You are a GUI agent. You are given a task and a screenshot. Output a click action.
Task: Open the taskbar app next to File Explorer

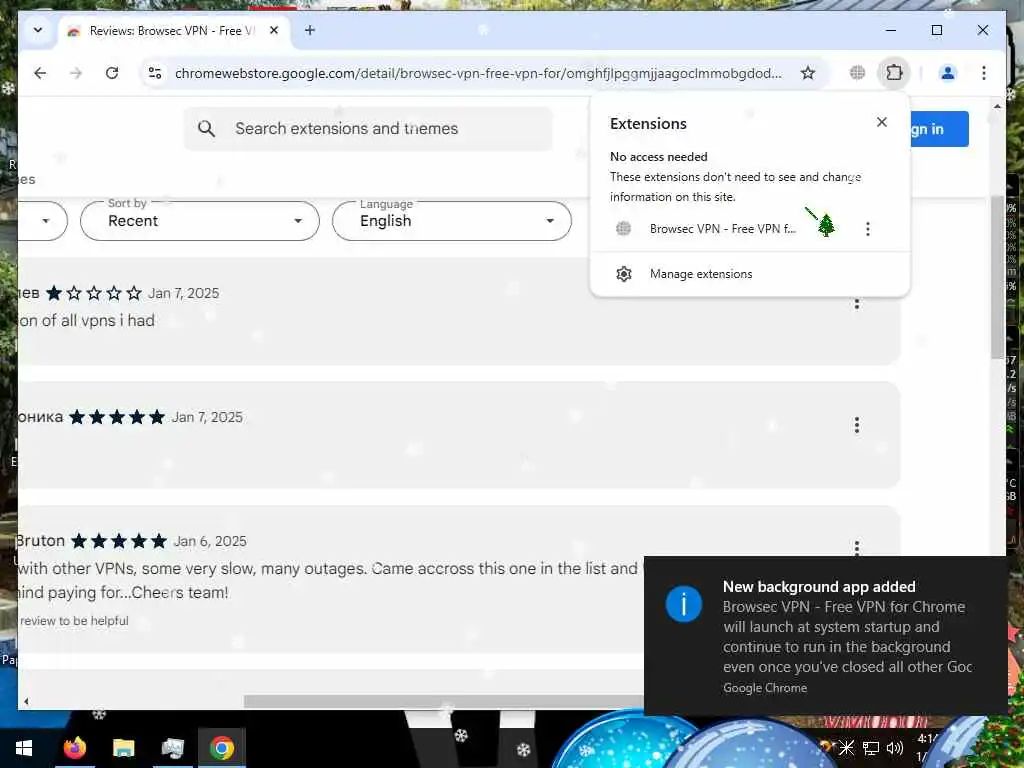click(x=172, y=748)
